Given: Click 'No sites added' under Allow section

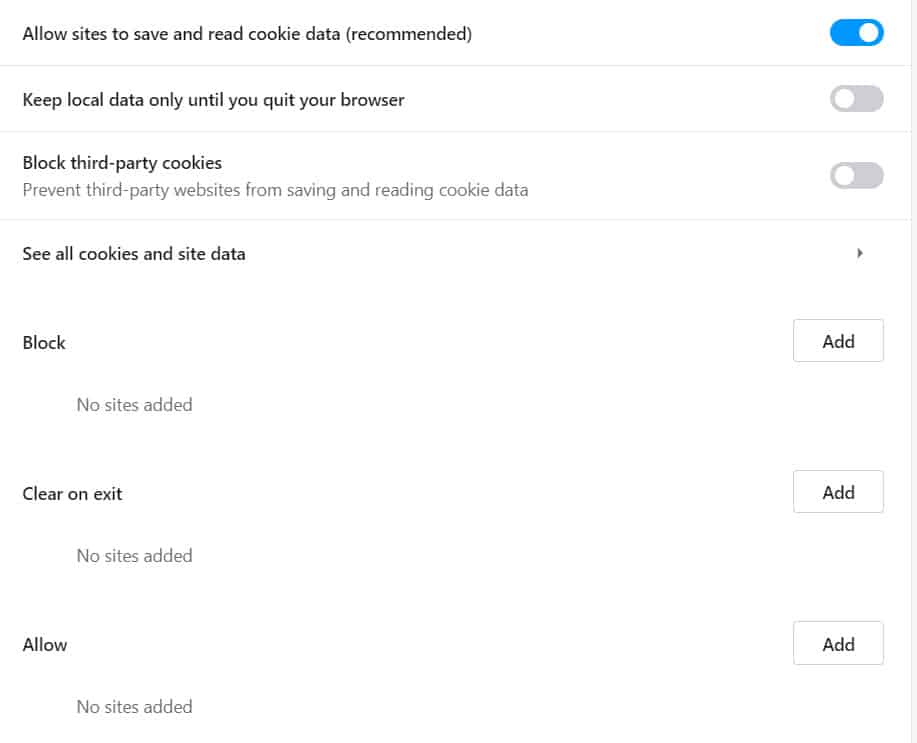Looking at the screenshot, I should click(134, 707).
